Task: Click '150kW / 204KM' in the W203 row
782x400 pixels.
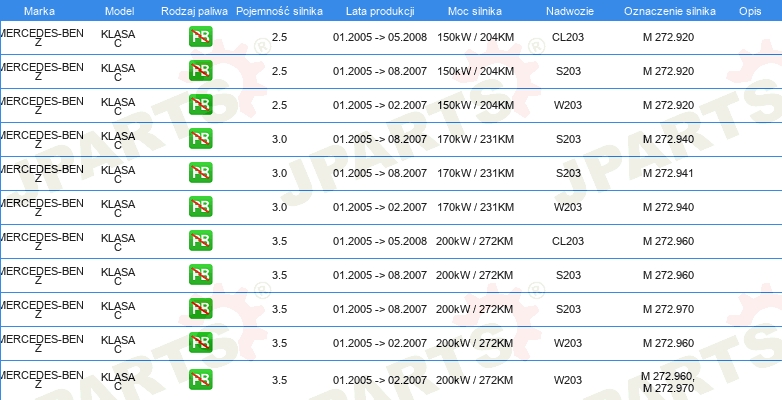Action: pyautogui.click(x=475, y=105)
